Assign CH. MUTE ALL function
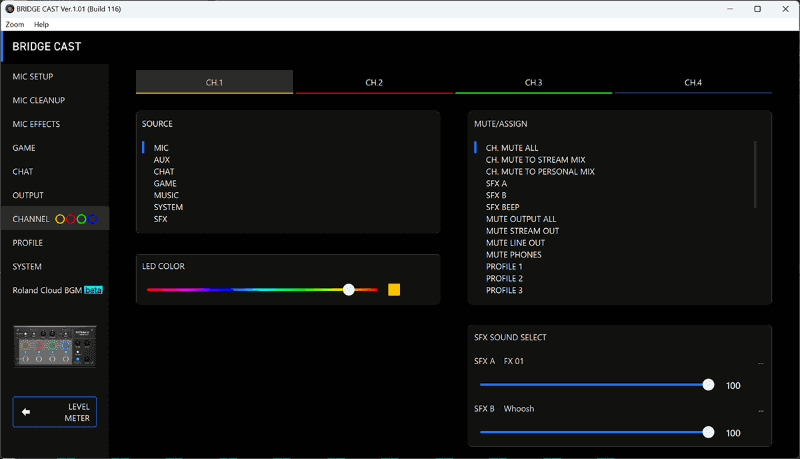This screenshot has width=800, height=459. click(x=512, y=148)
